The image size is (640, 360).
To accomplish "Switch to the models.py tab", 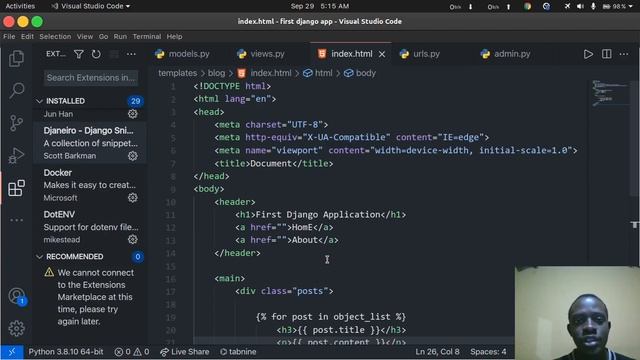I will [183, 54].
